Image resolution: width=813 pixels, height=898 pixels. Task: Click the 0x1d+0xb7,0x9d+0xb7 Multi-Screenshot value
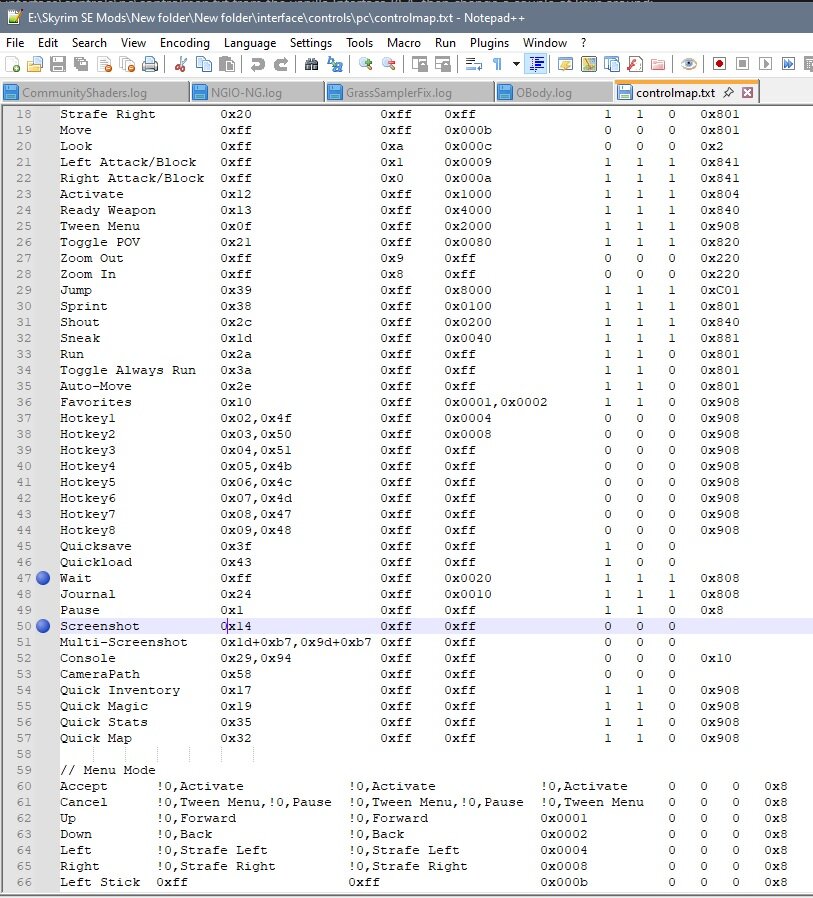point(296,643)
